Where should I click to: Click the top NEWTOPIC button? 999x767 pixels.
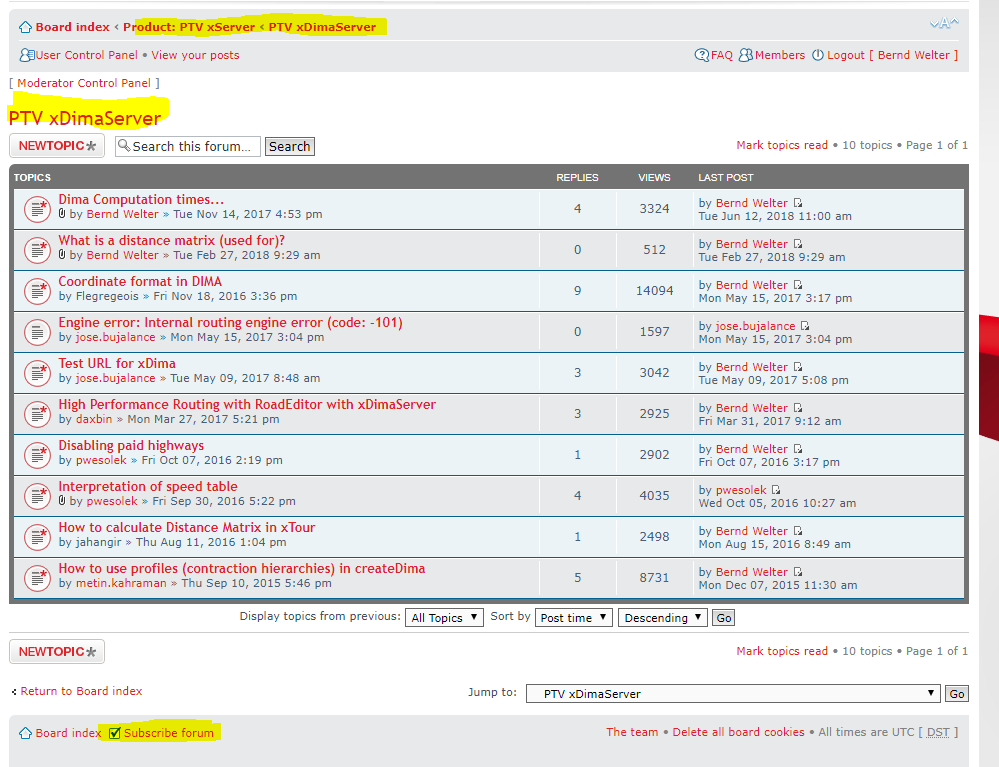coord(57,146)
